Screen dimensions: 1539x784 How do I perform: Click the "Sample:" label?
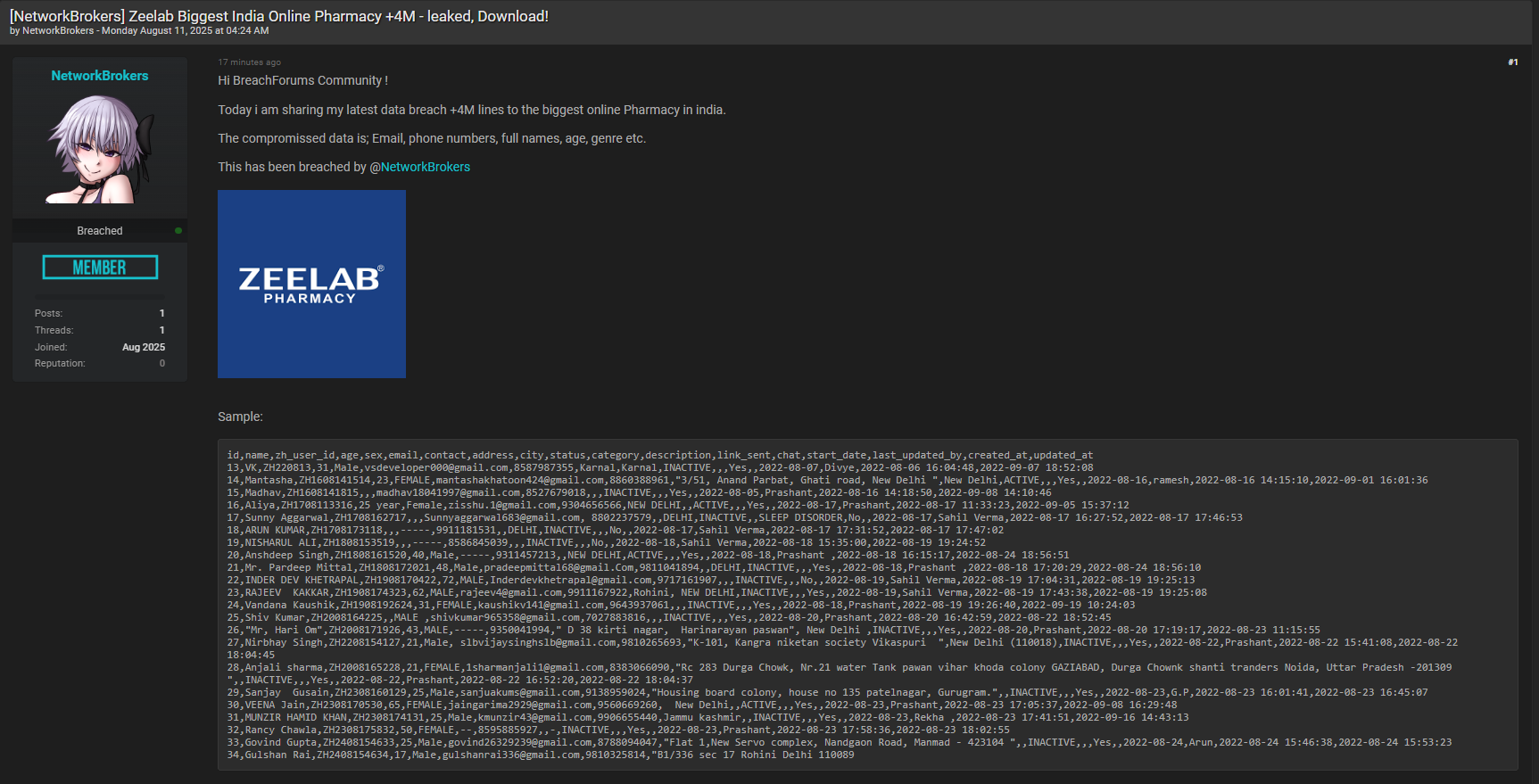click(x=240, y=417)
